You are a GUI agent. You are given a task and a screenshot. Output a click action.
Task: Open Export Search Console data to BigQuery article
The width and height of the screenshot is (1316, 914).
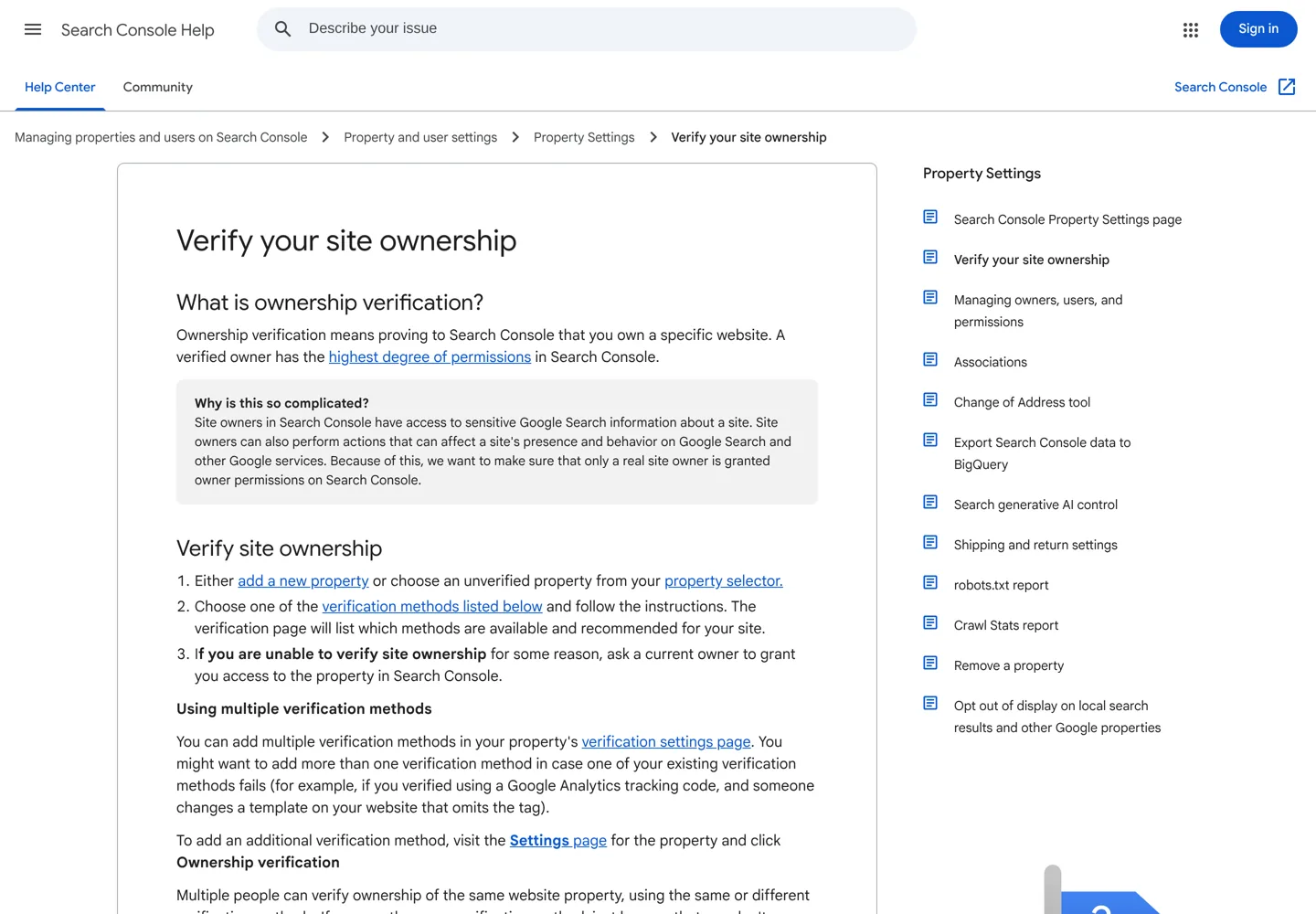1042,453
